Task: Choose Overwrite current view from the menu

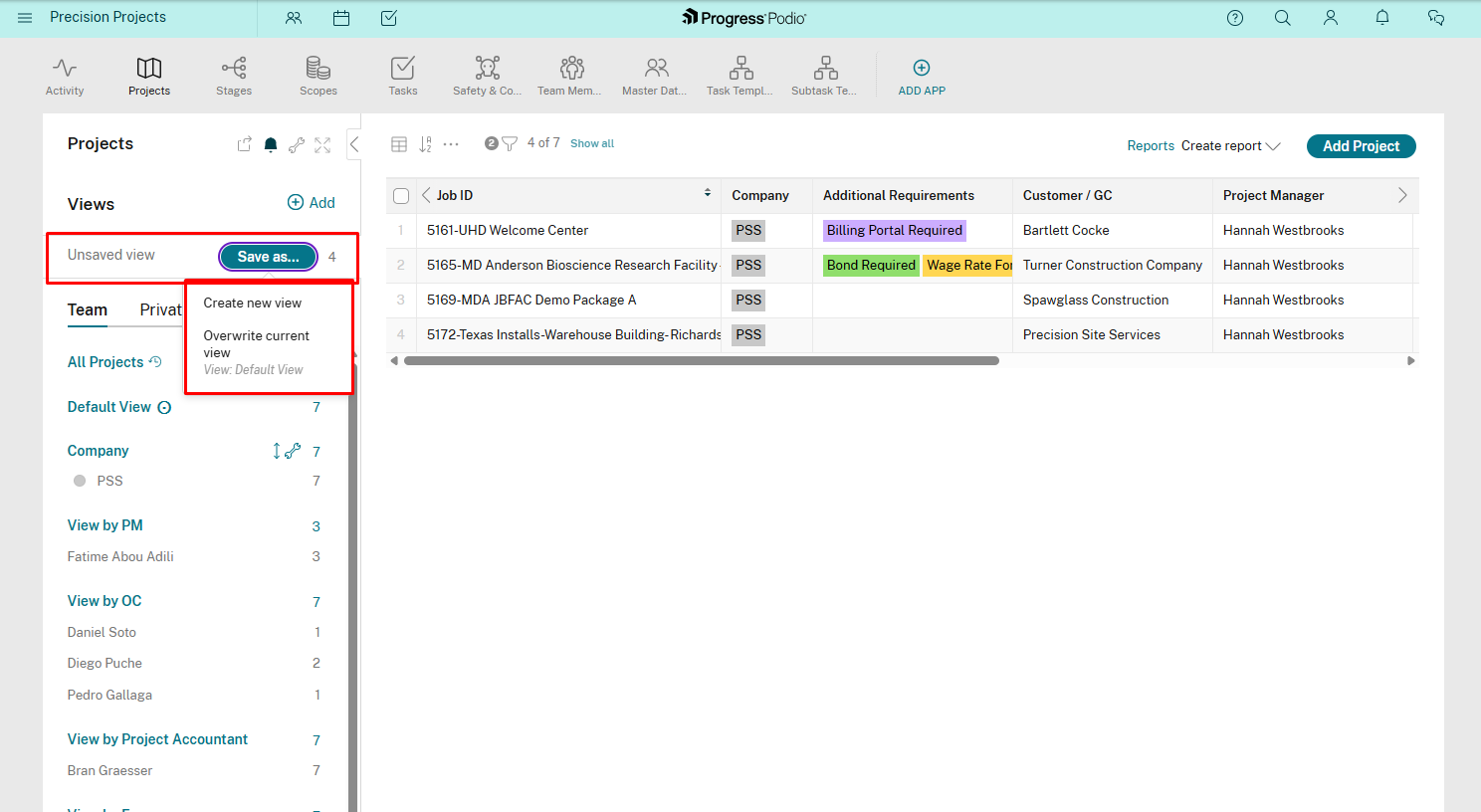Action: tap(255, 343)
